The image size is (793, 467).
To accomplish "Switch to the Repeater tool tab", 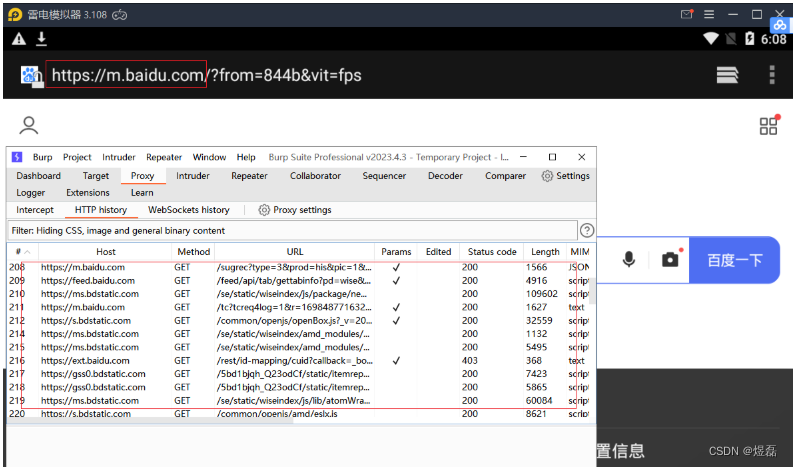I will pos(249,176).
